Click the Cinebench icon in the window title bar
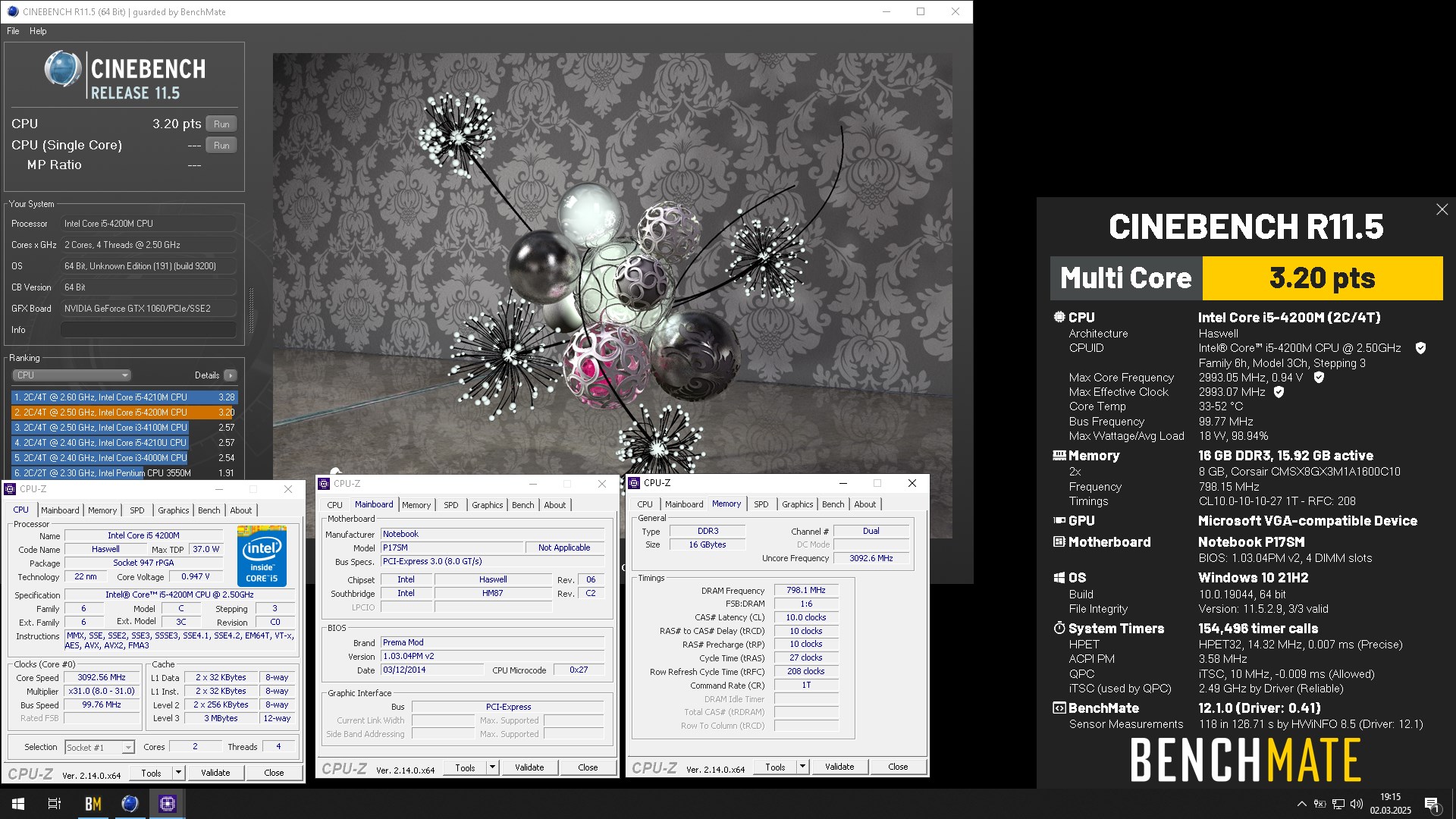Viewport: 1456px width, 819px height. point(12,11)
